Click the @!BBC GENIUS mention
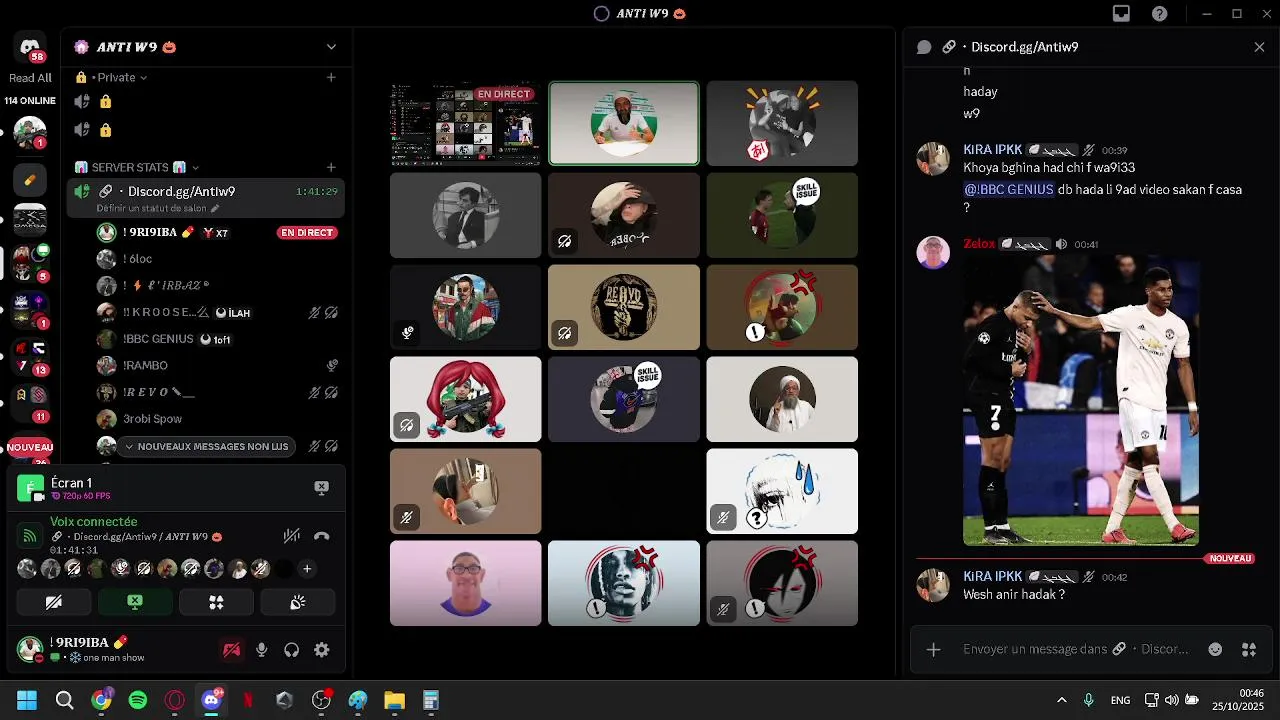 [x=1008, y=189]
